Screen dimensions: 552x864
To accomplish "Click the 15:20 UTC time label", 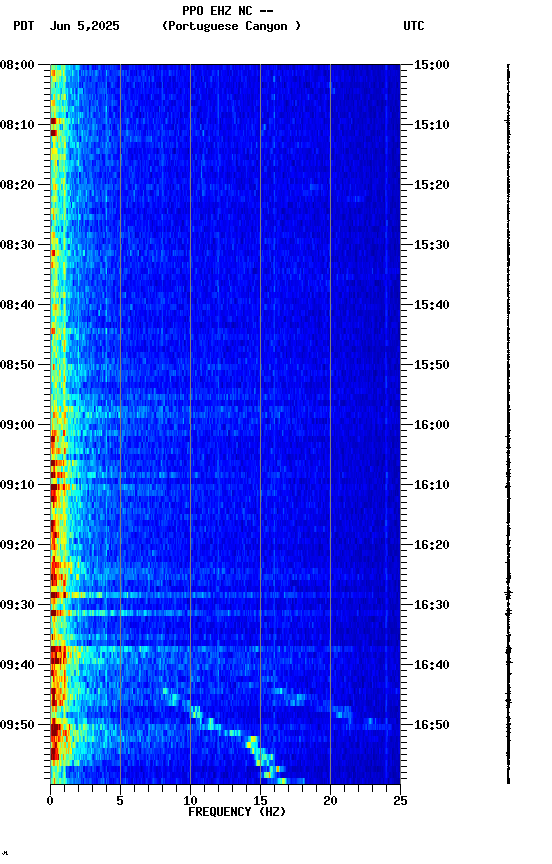I will (432, 185).
